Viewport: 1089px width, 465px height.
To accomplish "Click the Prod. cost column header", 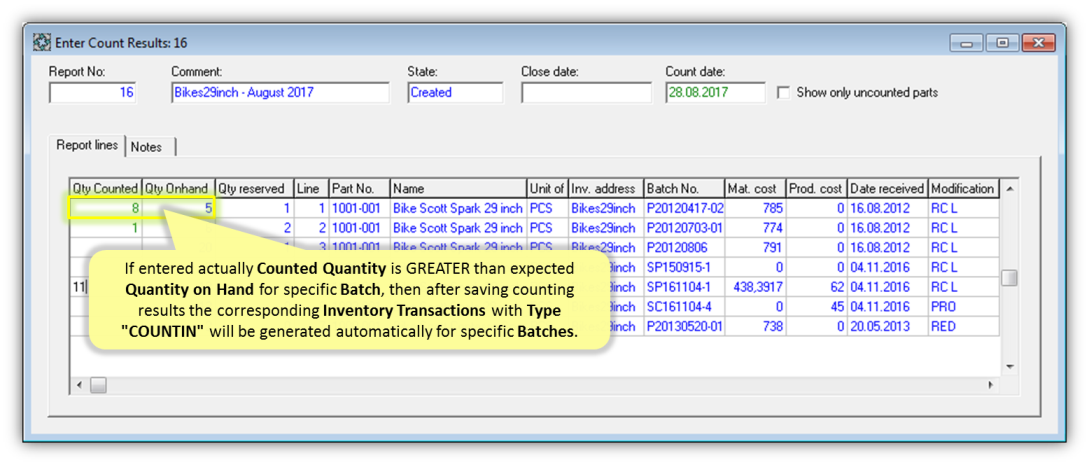I will tap(816, 188).
